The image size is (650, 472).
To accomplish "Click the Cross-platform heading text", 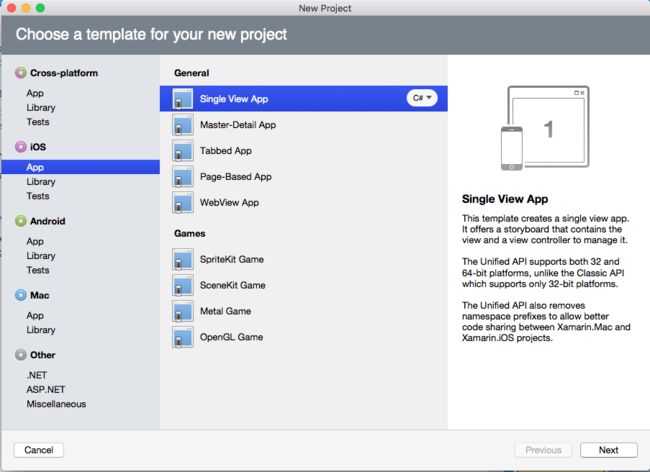I will [x=64, y=73].
